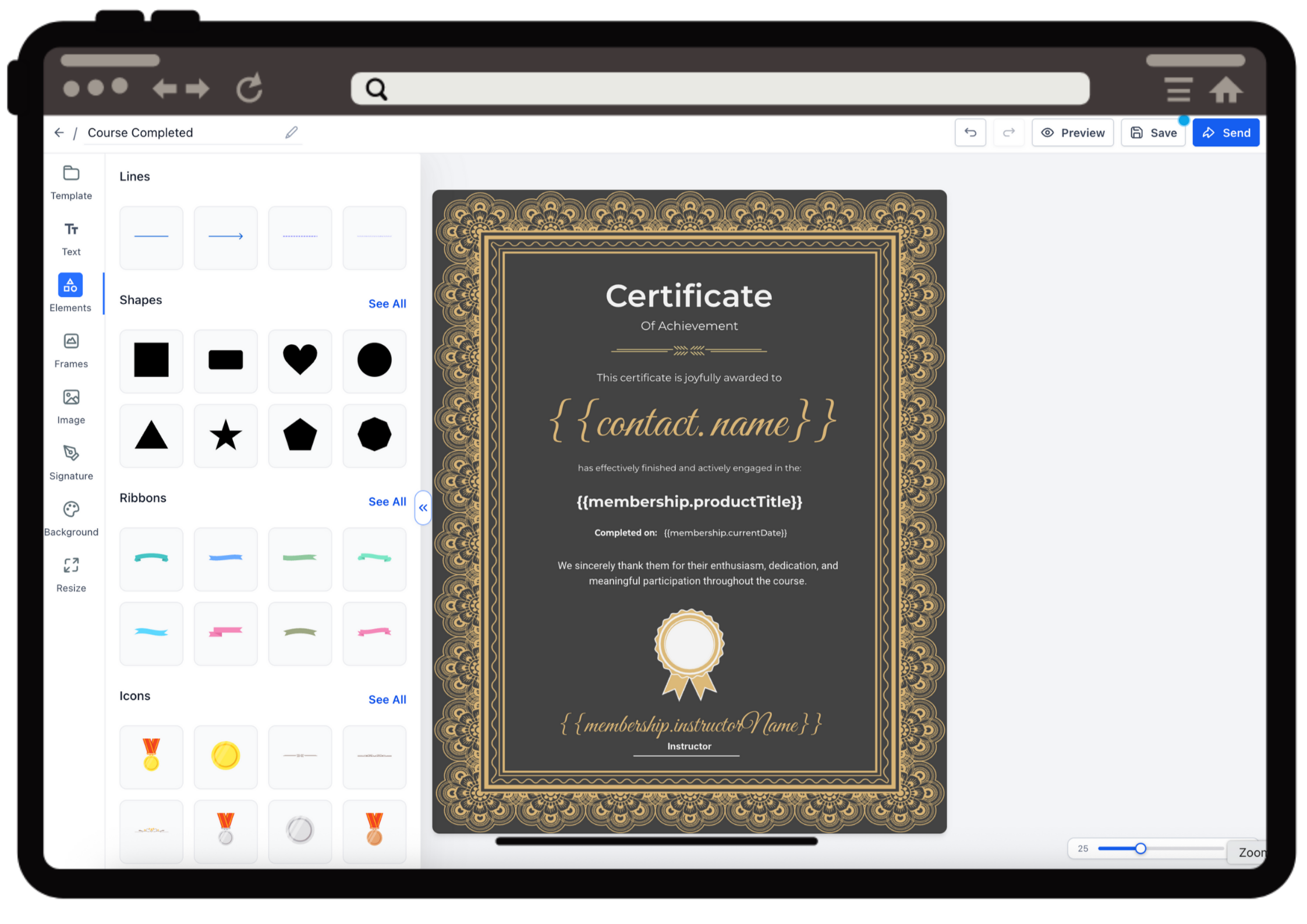Click the zoom slider handle

point(1140,848)
